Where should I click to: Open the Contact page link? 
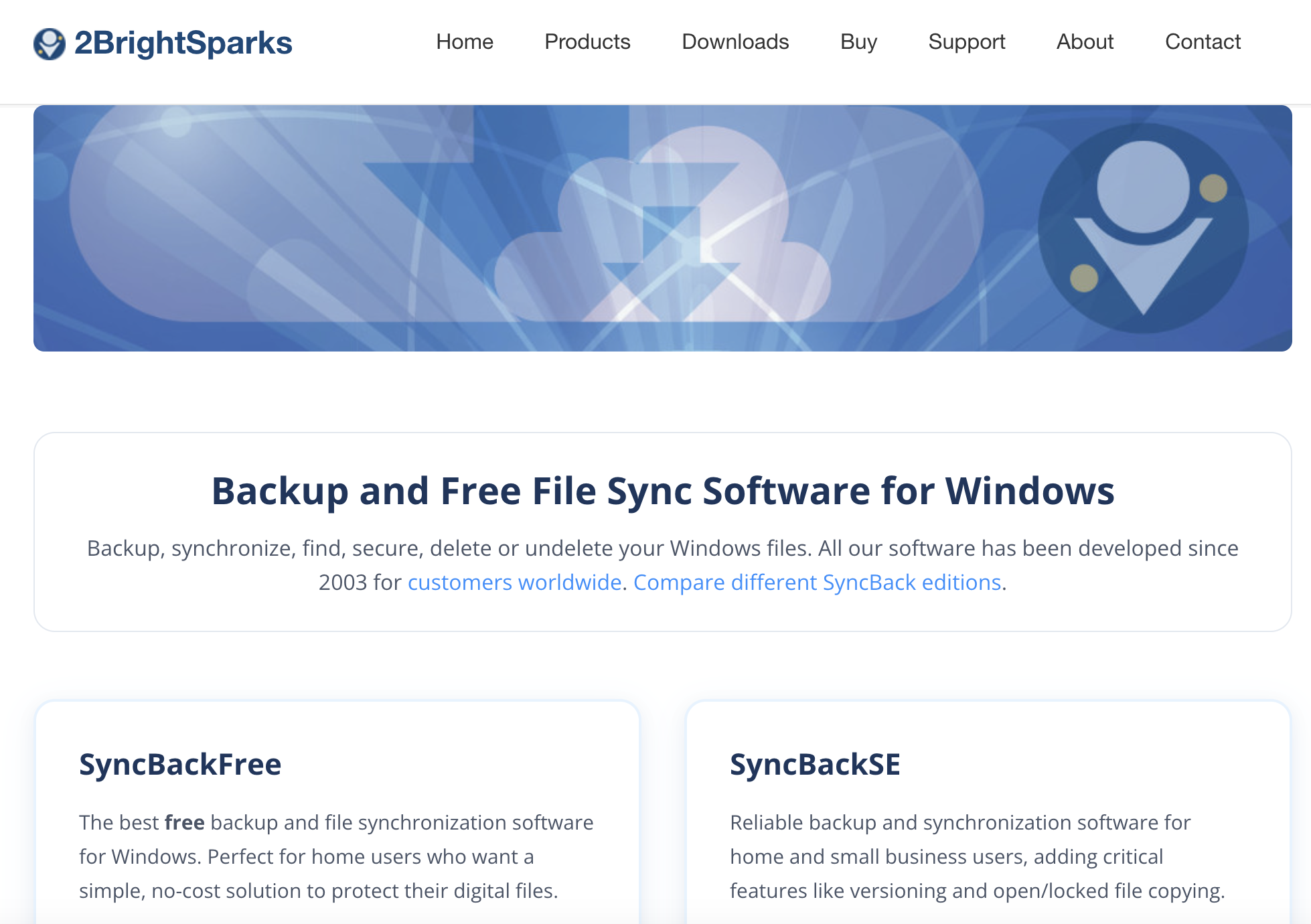[1203, 42]
